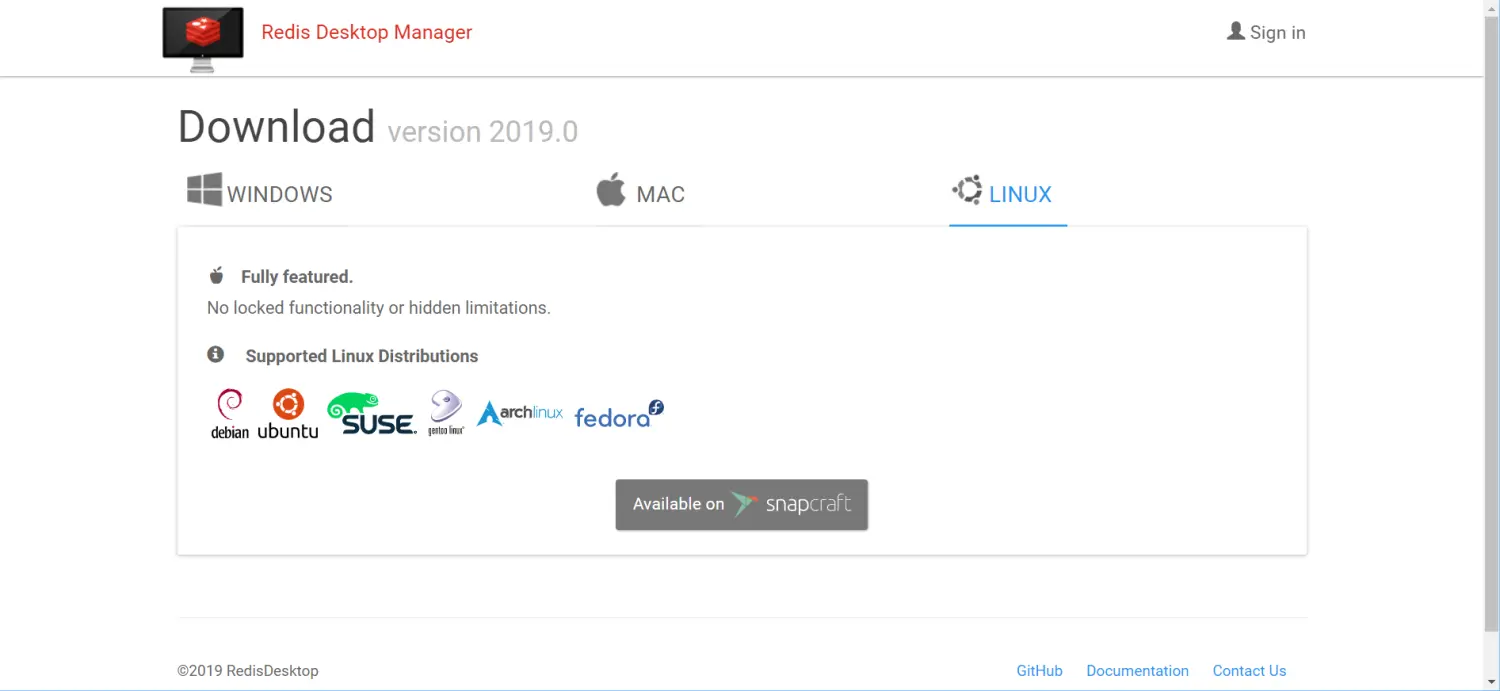Open the Redis Desktop Manager home link

pos(366,32)
